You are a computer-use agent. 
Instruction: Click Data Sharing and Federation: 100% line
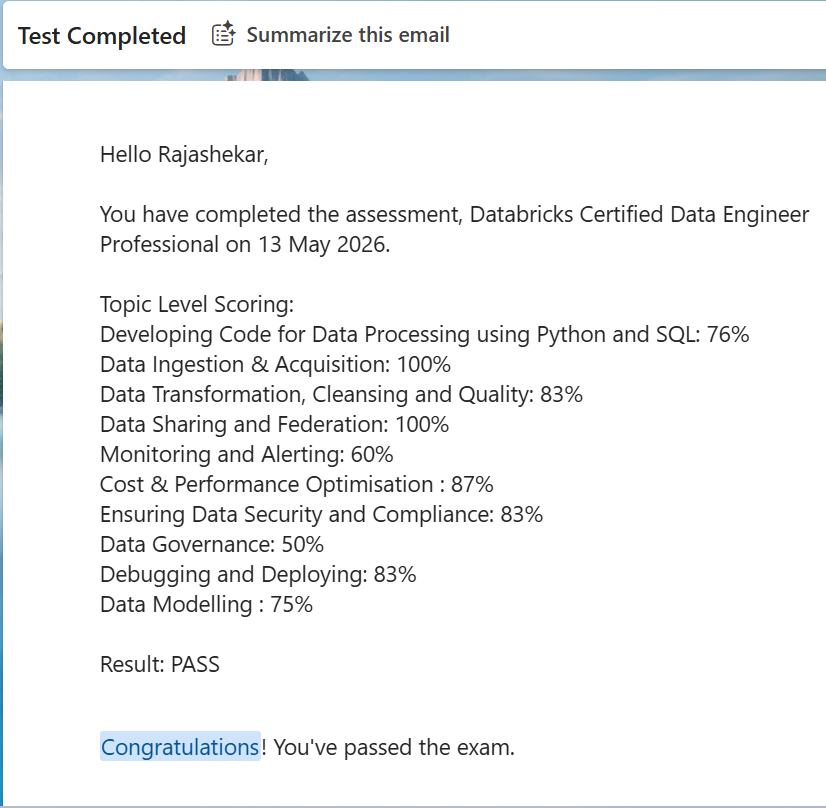click(x=274, y=425)
